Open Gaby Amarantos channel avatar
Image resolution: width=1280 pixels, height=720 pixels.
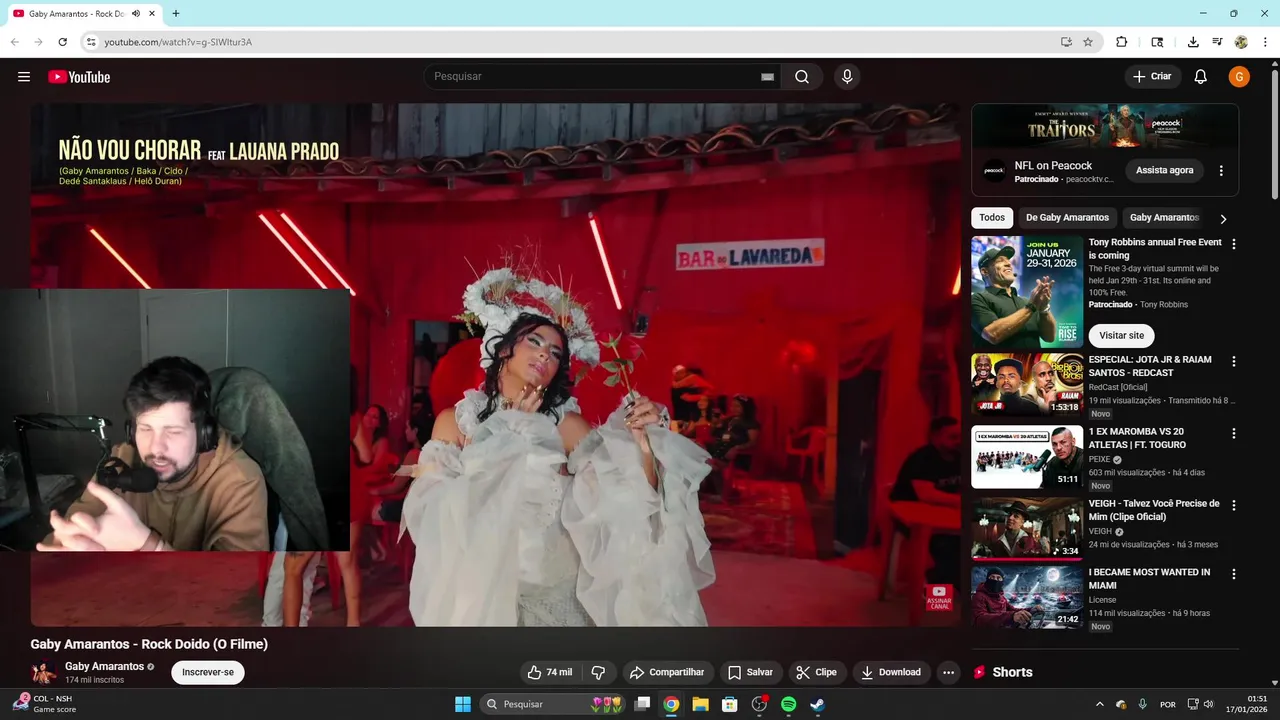43,672
